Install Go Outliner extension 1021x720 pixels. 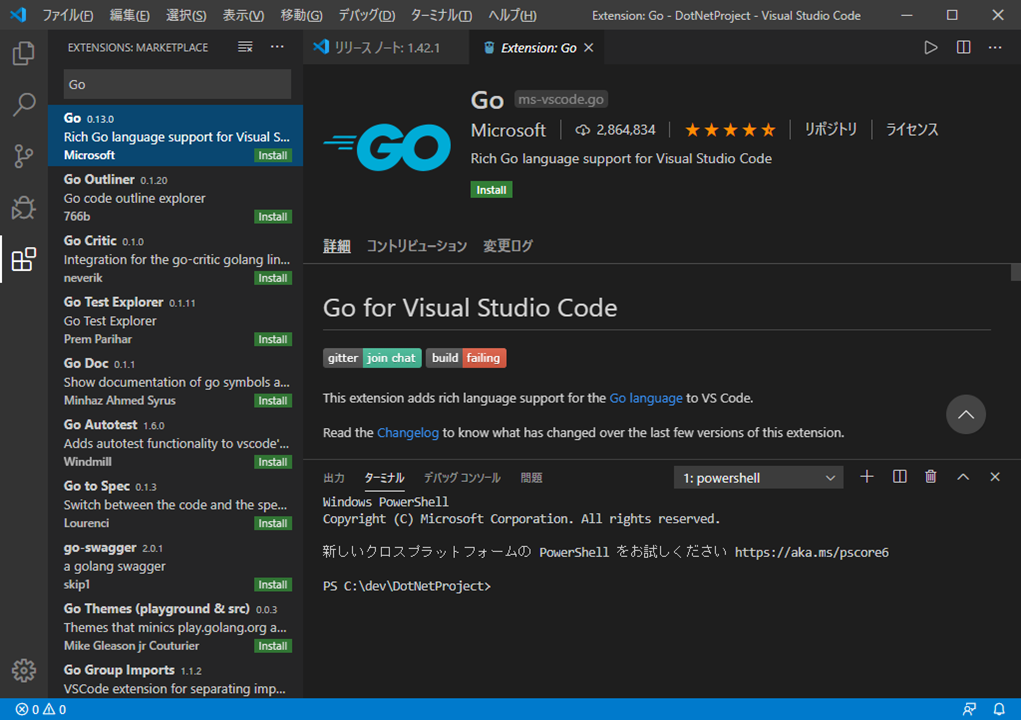click(273, 217)
